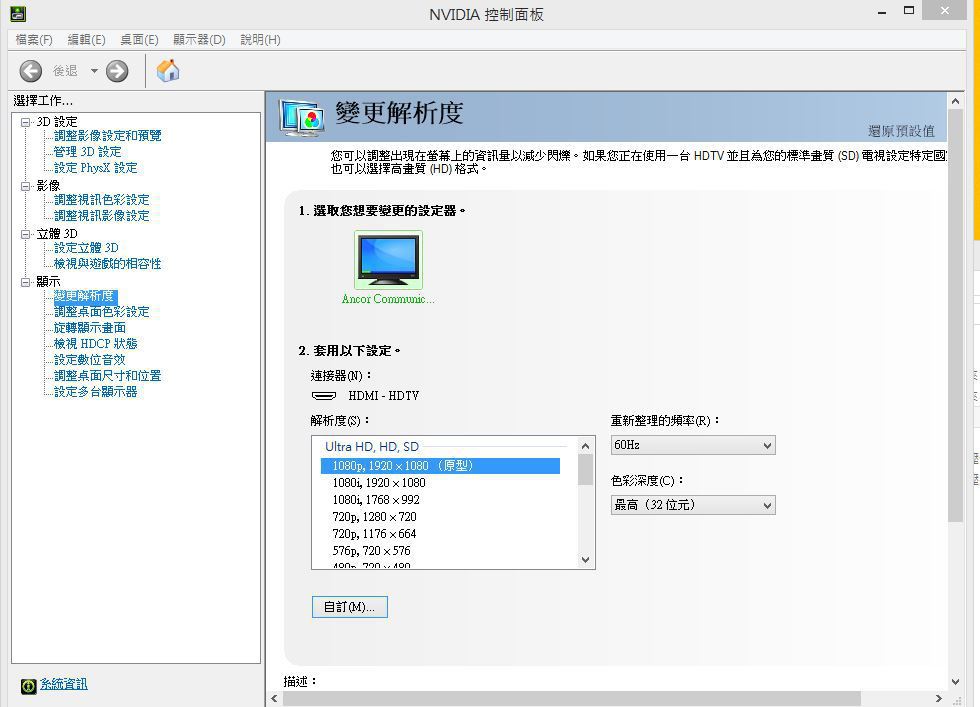
Task: Open 檢視 HDCP 狀態 in the tree
Action: [x=95, y=344]
